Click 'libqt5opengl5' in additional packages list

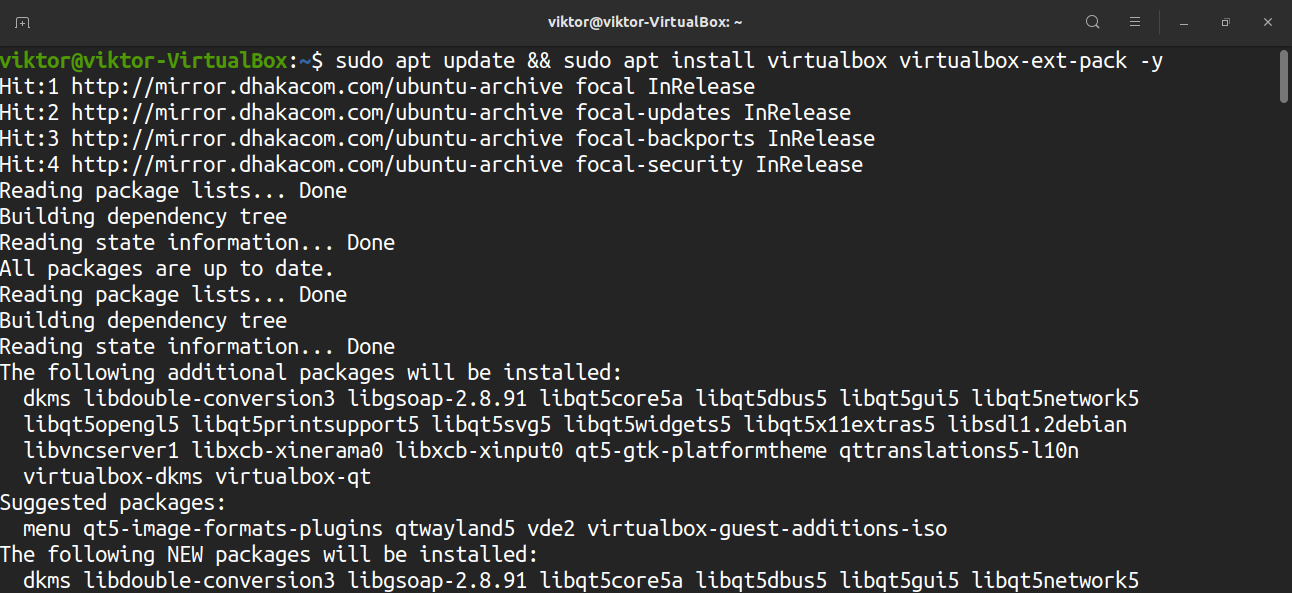click(101, 425)
